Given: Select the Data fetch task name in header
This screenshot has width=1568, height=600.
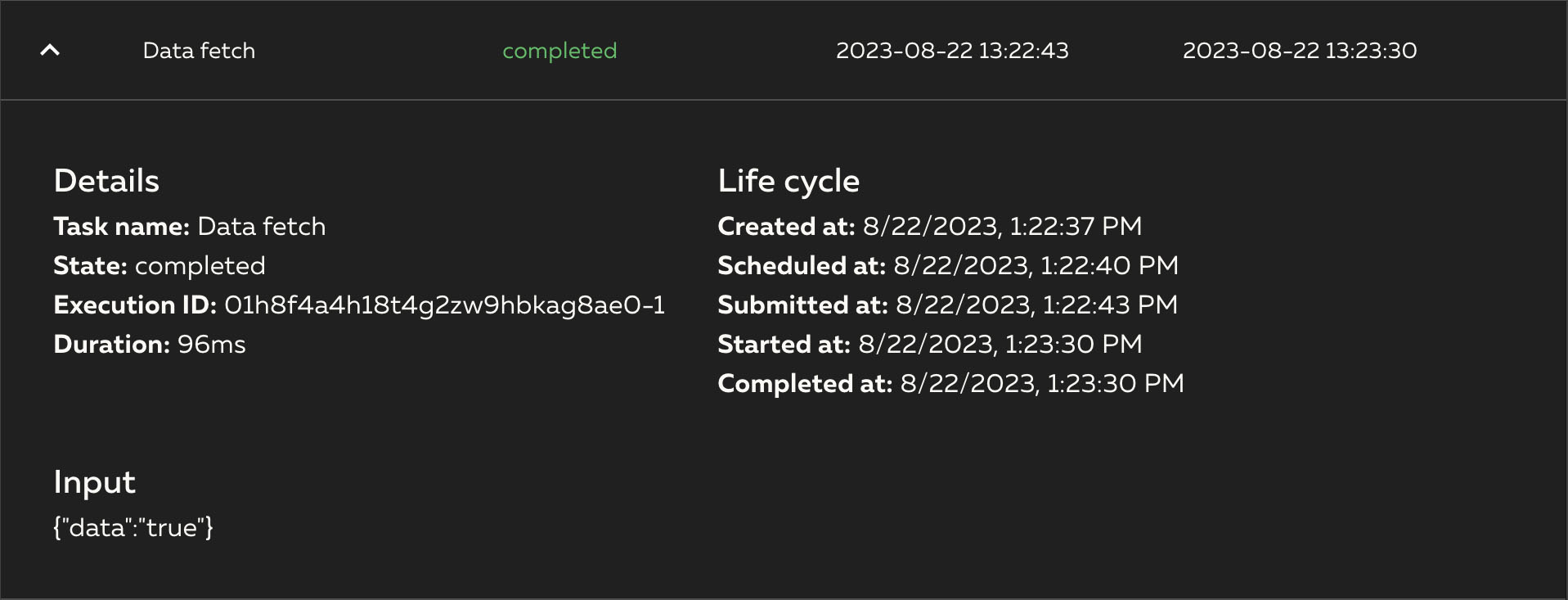Looking at the screenshot, I should point(199,51).
